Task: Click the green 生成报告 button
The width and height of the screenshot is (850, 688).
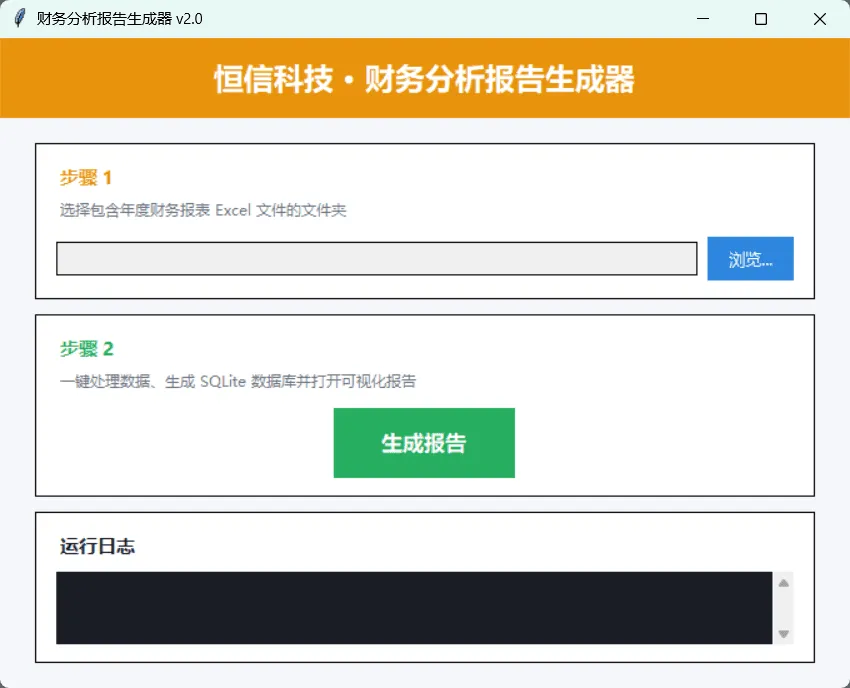Action: (424, 443)
